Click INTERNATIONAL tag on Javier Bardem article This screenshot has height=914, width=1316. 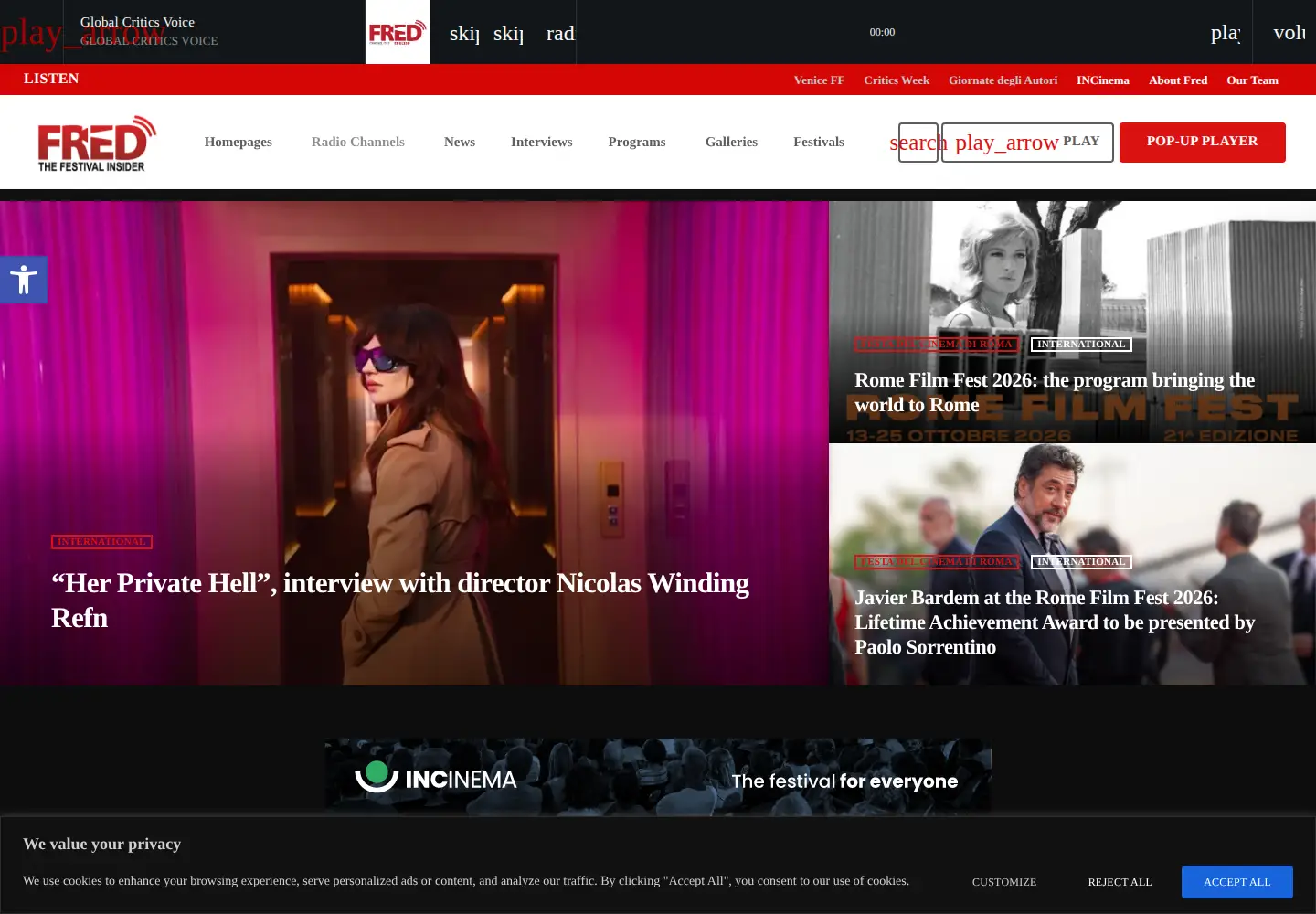[x=1081, y=562]
